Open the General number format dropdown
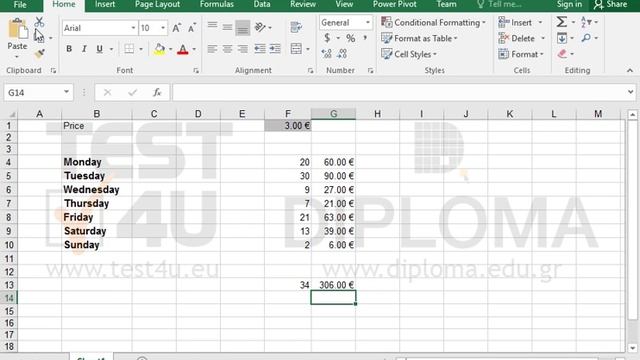640x360 pixels. pyautogui.click(x=367, y=22)
